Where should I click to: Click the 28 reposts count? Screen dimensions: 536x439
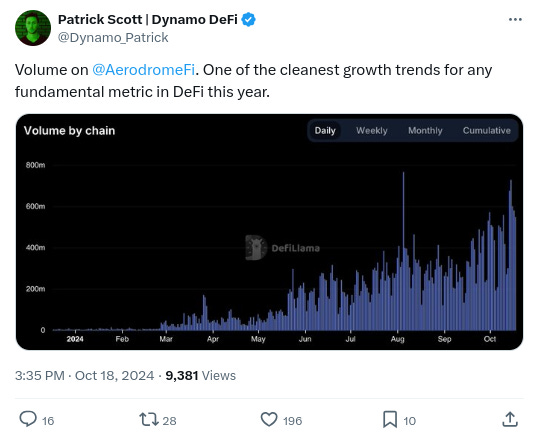(x=169, y=421)
